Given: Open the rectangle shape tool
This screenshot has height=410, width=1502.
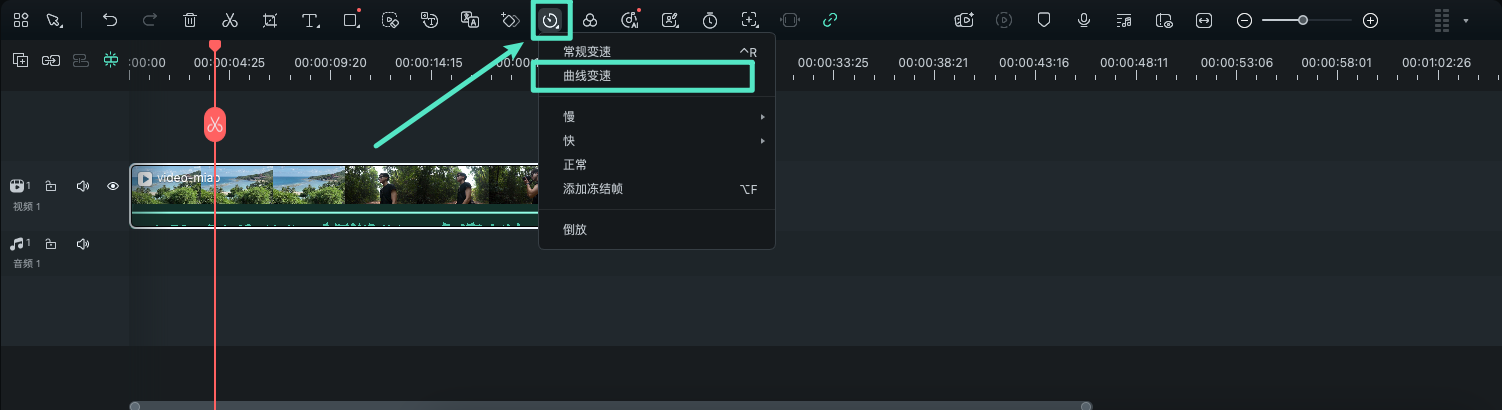Looking at the screenshot, I should pyautogui.click(x=351, y=20).
